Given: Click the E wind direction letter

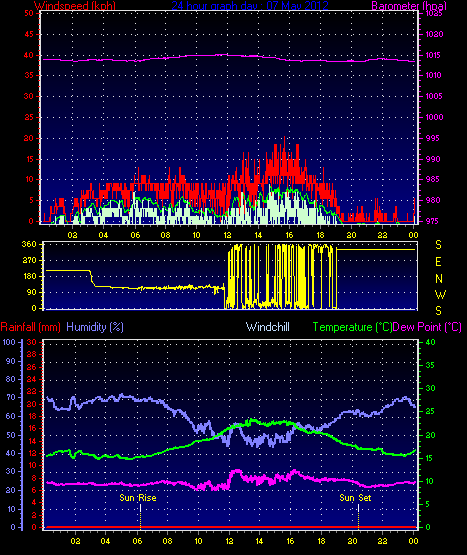Looking at the screenshot, I should pos(438,262).
